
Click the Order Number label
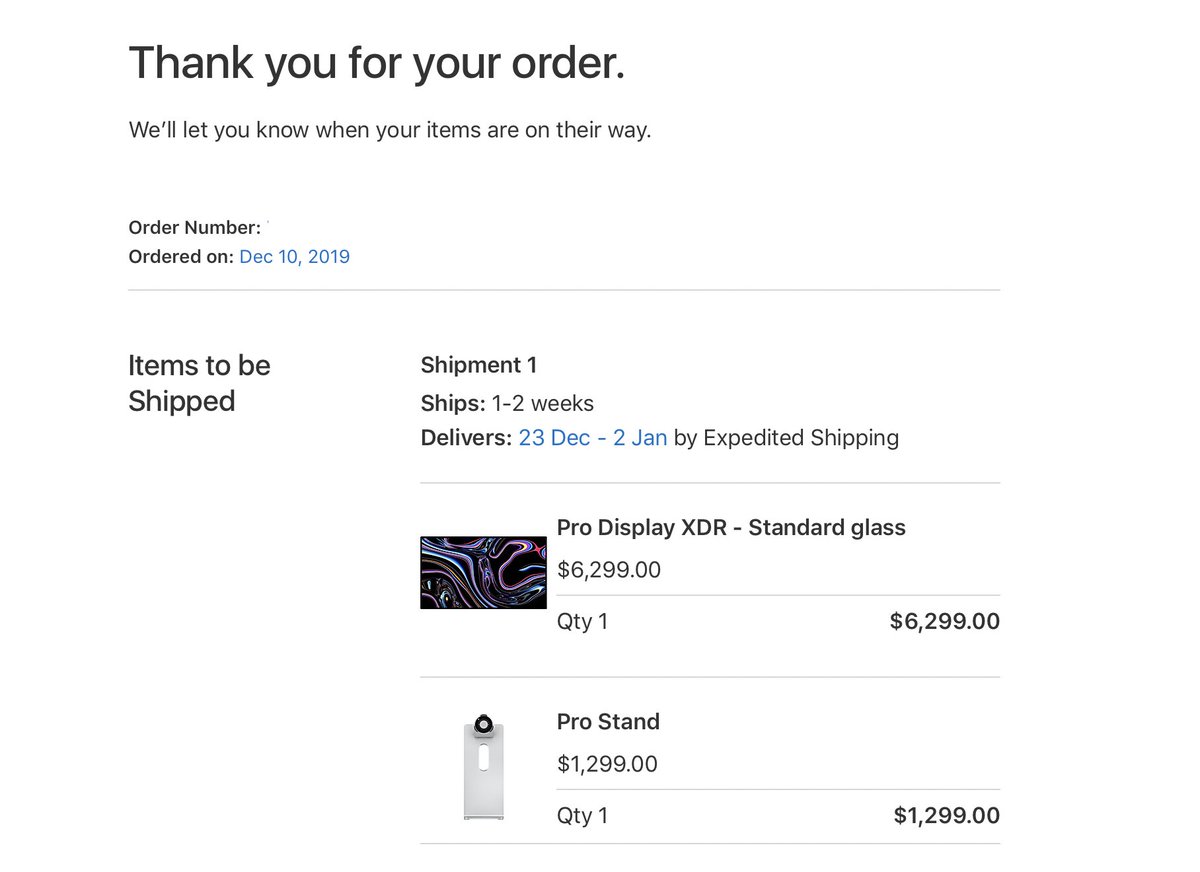[195, 228]
